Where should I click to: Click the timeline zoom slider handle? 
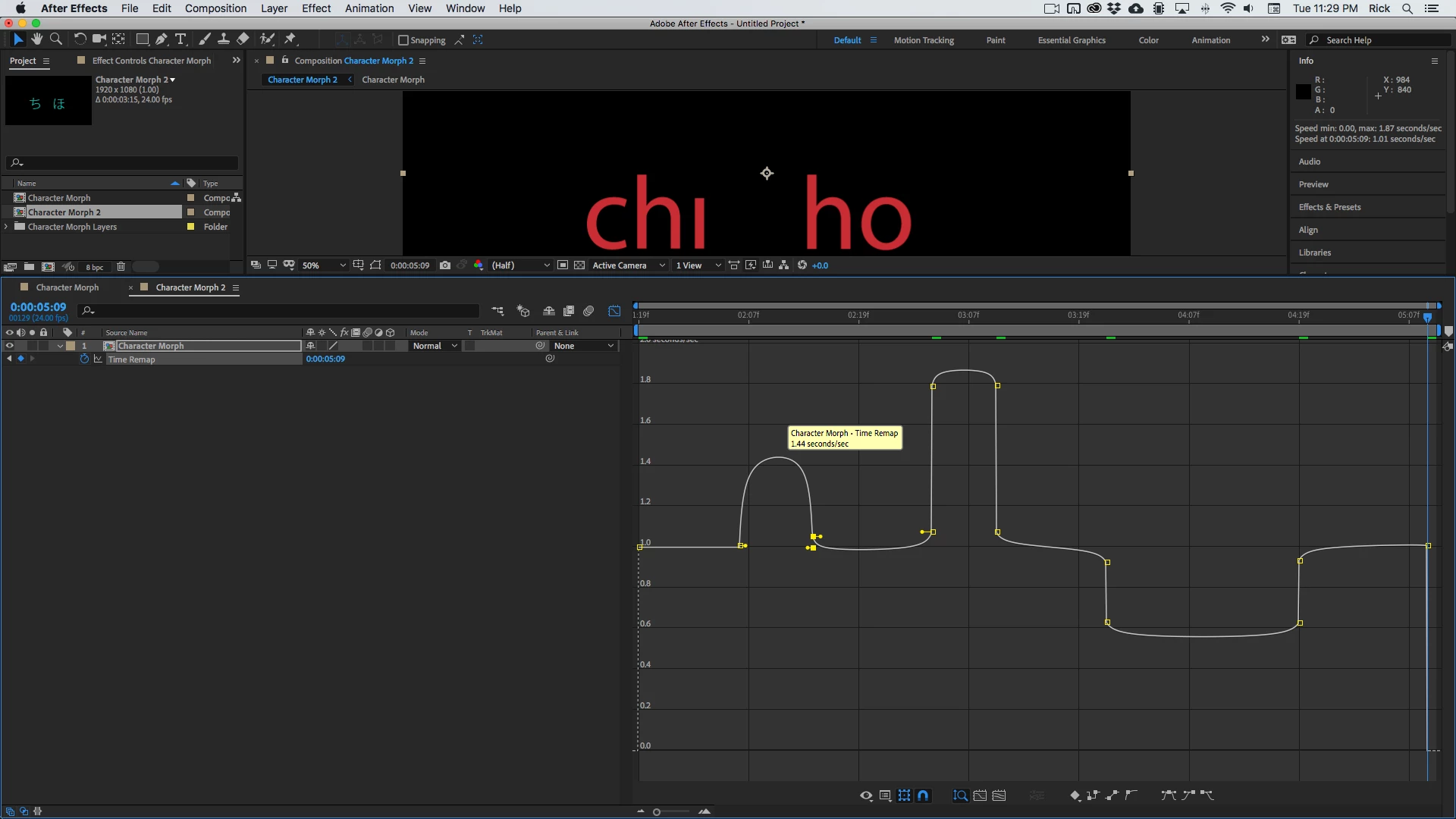pos(657,812)
